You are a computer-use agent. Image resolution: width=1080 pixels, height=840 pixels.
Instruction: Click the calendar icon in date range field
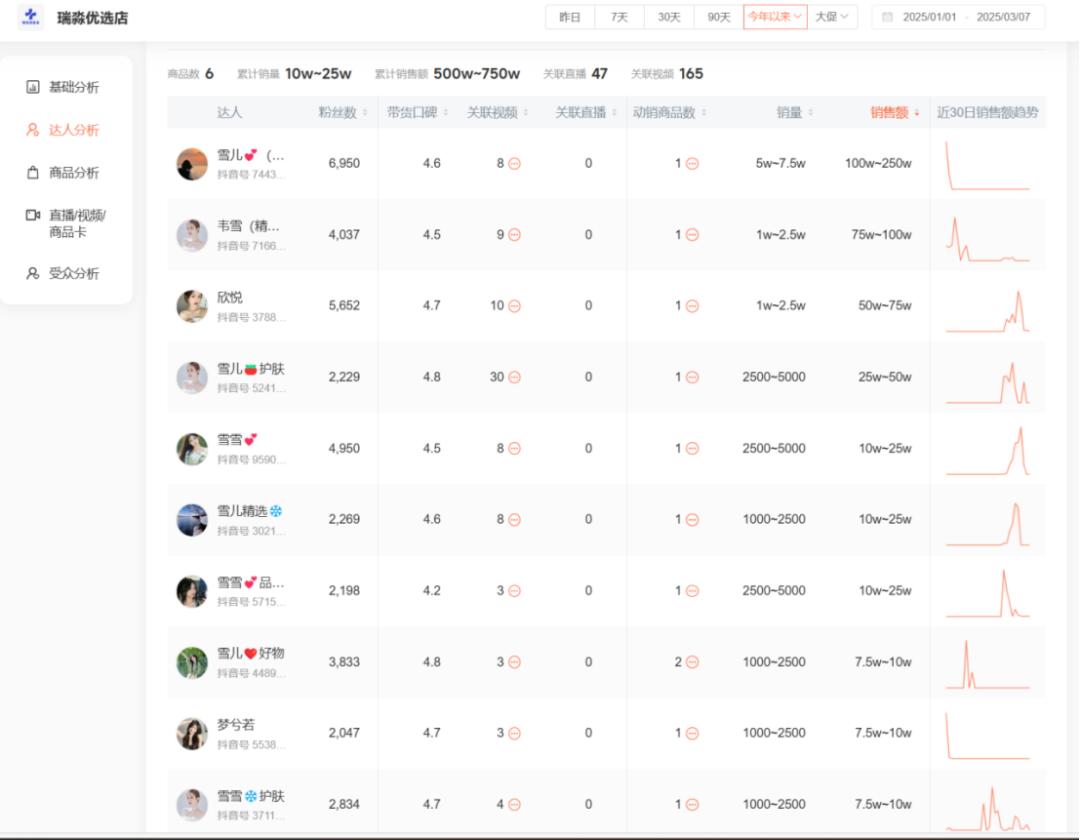[887, 17]
